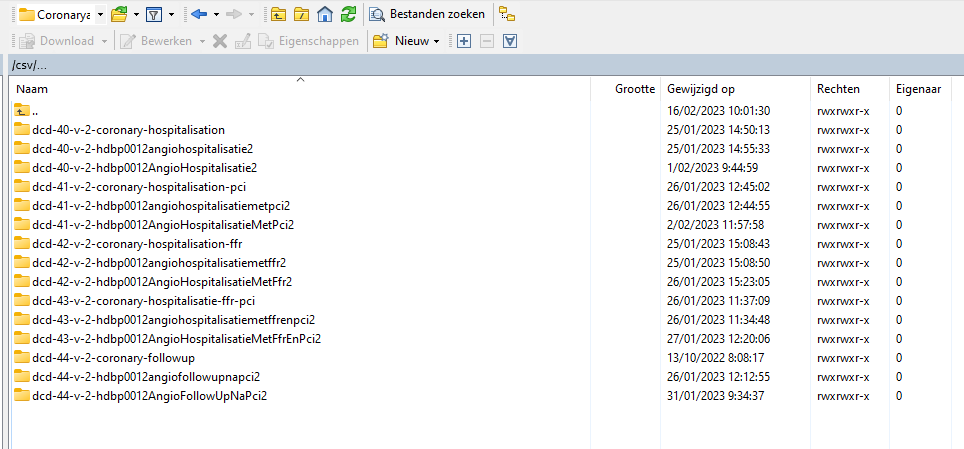Click the select files plus icon
964x449 pixels.
tap(463, 41)
